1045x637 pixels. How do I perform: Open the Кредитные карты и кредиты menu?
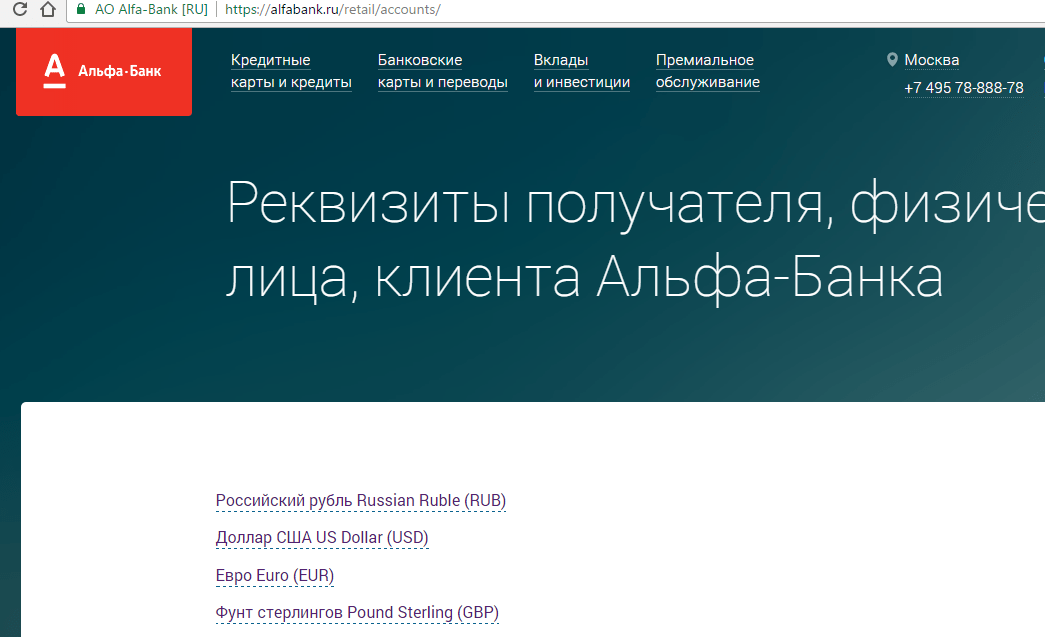pos(291,71)
